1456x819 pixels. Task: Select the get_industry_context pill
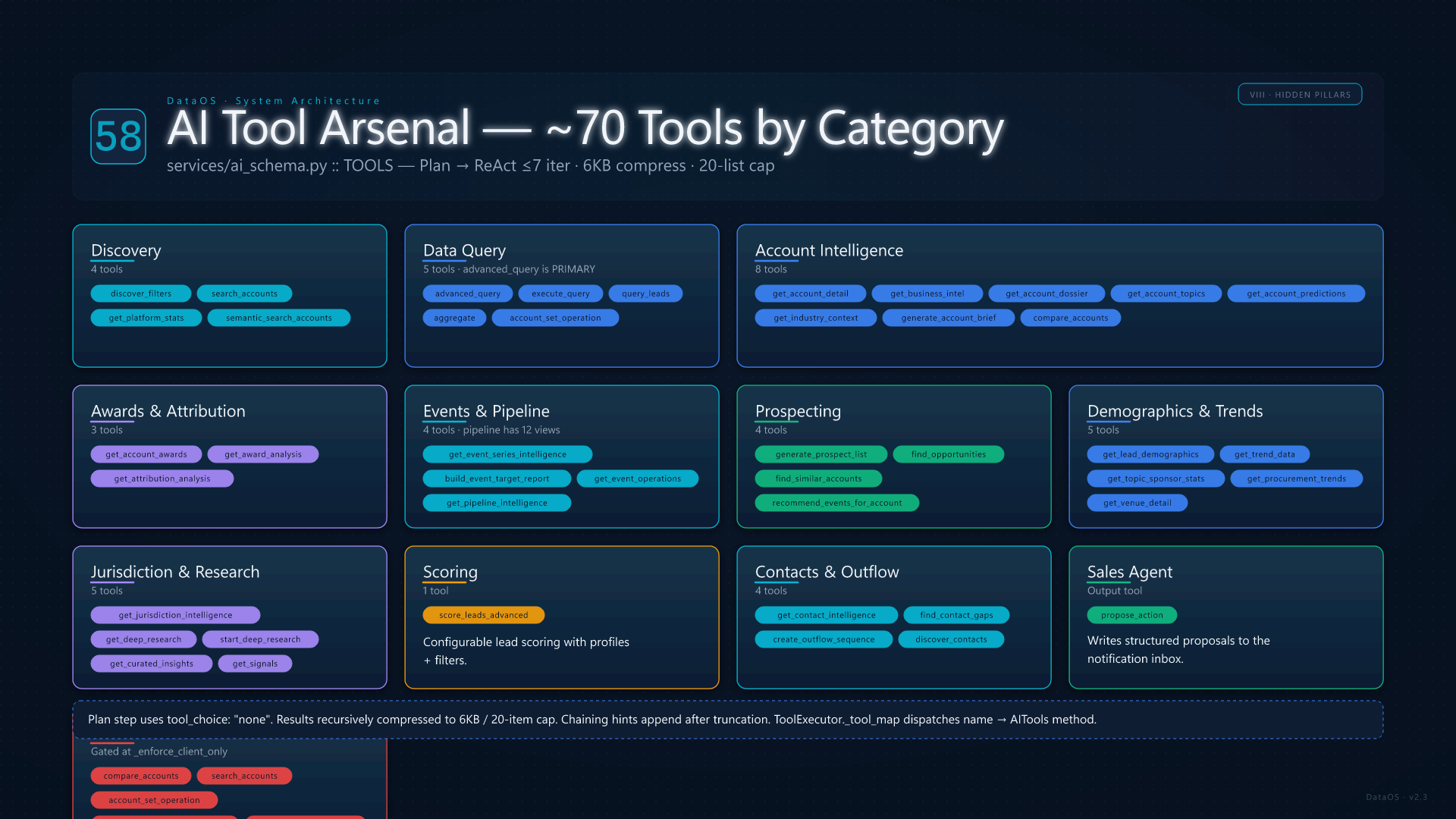point(816,318)
